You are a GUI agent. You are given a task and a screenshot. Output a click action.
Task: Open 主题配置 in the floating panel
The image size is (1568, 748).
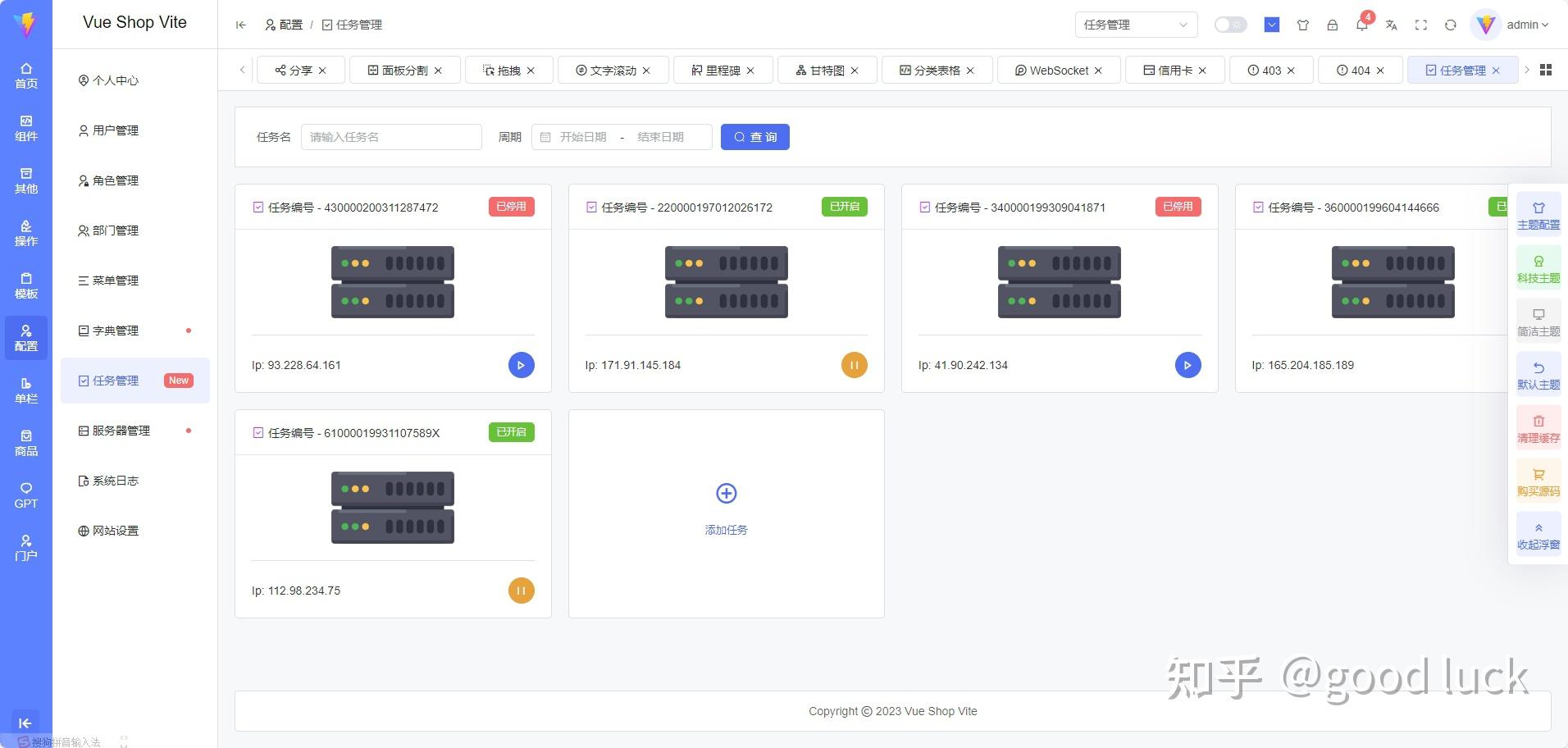click(x=1538, y=216)
